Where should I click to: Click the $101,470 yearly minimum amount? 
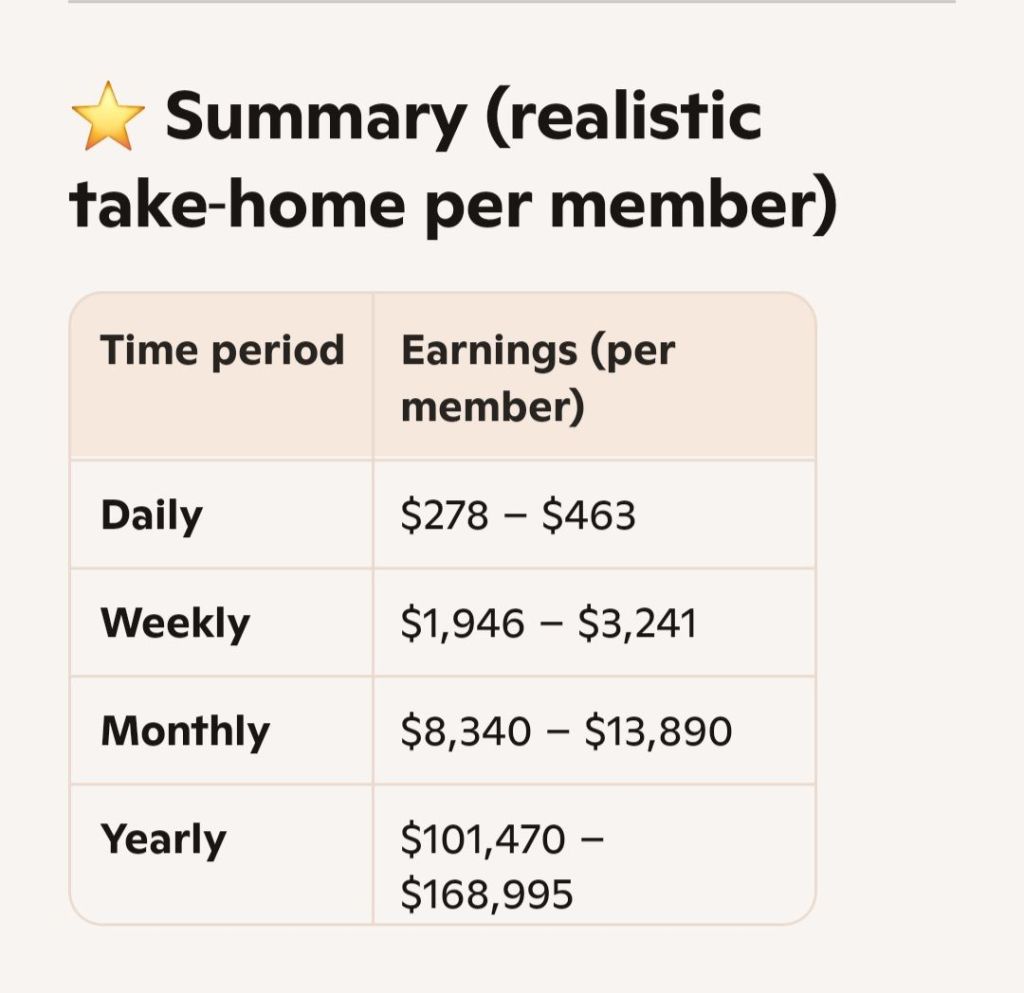(x=483, y=839)
